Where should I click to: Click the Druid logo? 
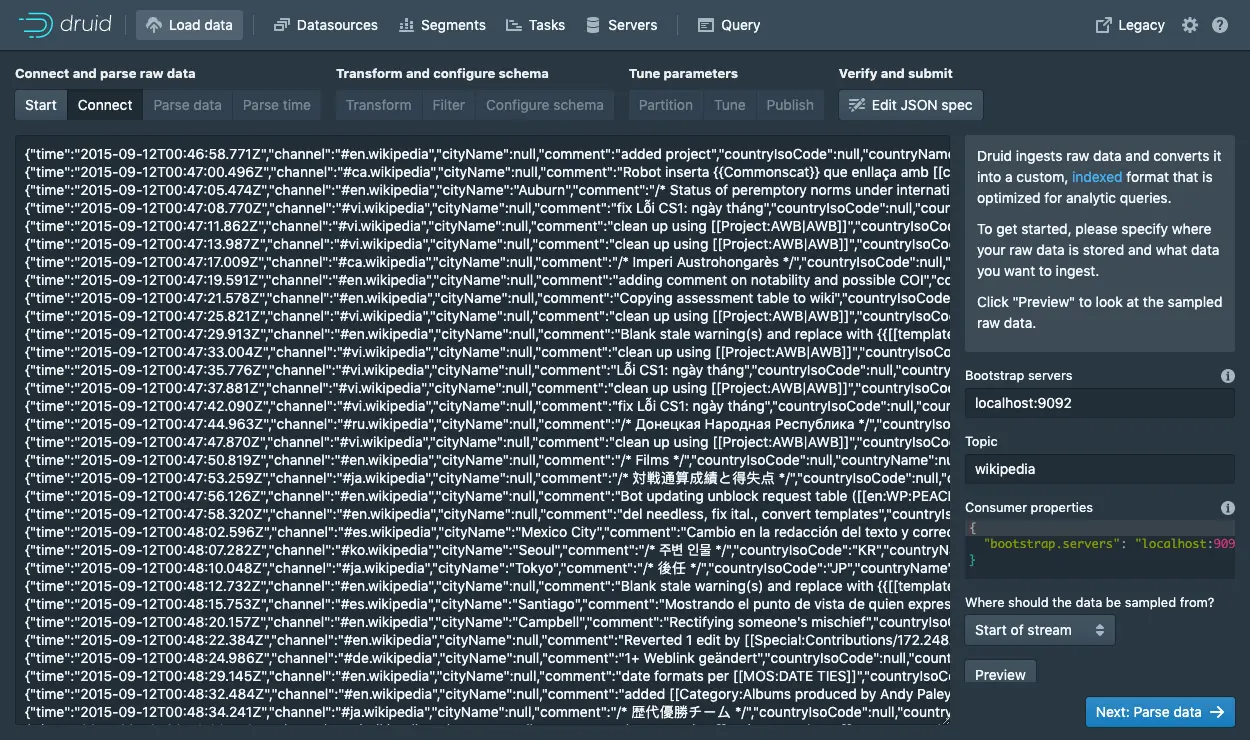pos(63,25)
